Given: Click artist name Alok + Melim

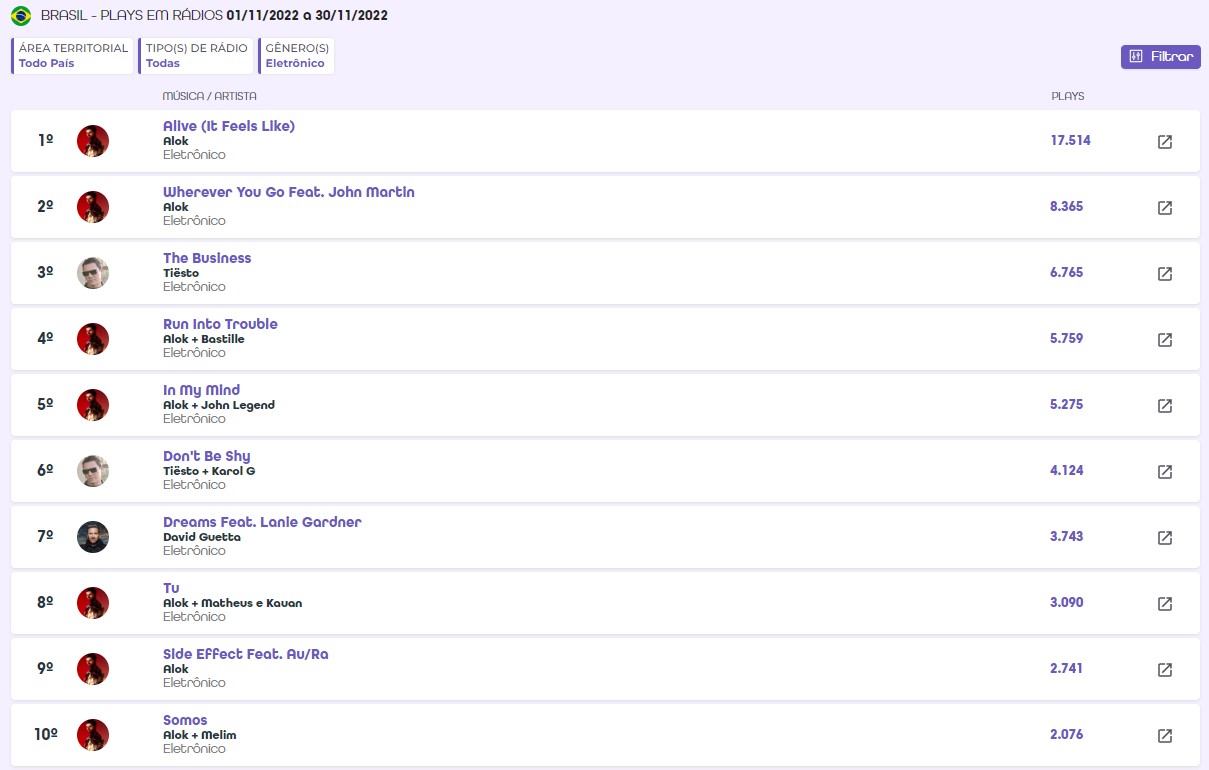Looking at the screenshot, I should tap(200, 735).
